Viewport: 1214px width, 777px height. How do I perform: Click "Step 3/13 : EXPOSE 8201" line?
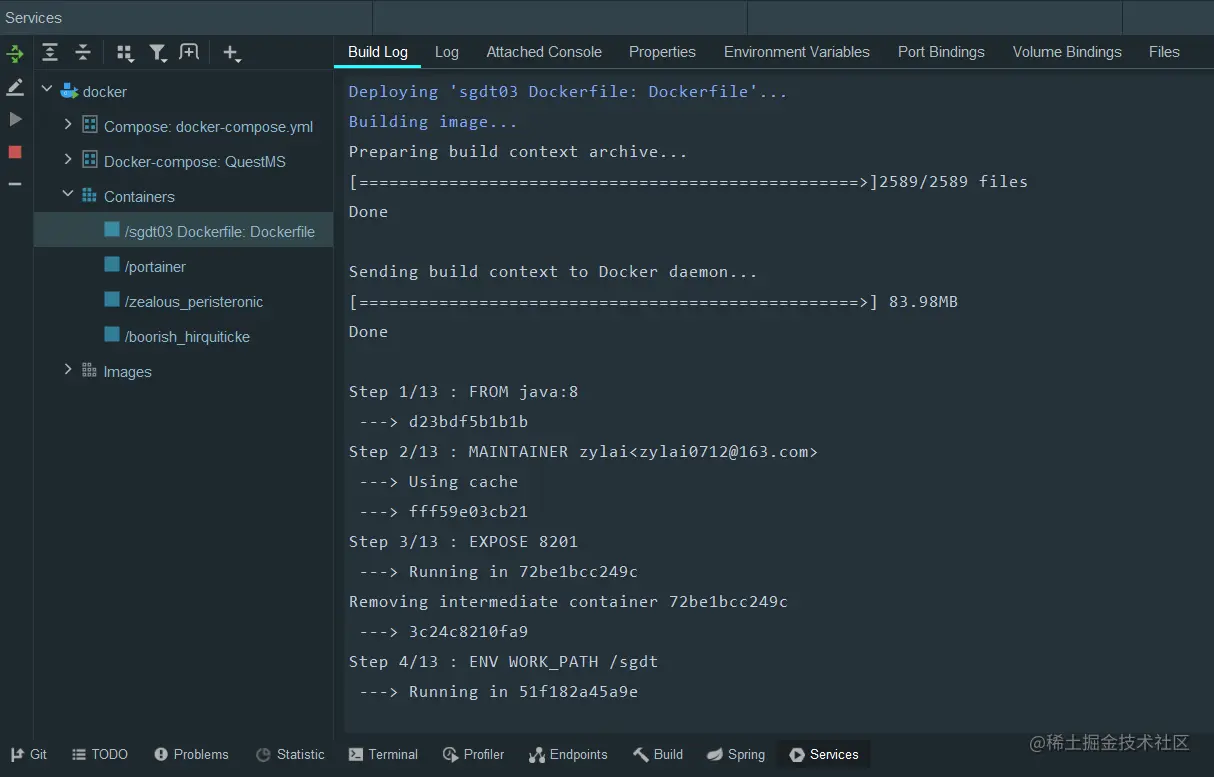[463, 541]
